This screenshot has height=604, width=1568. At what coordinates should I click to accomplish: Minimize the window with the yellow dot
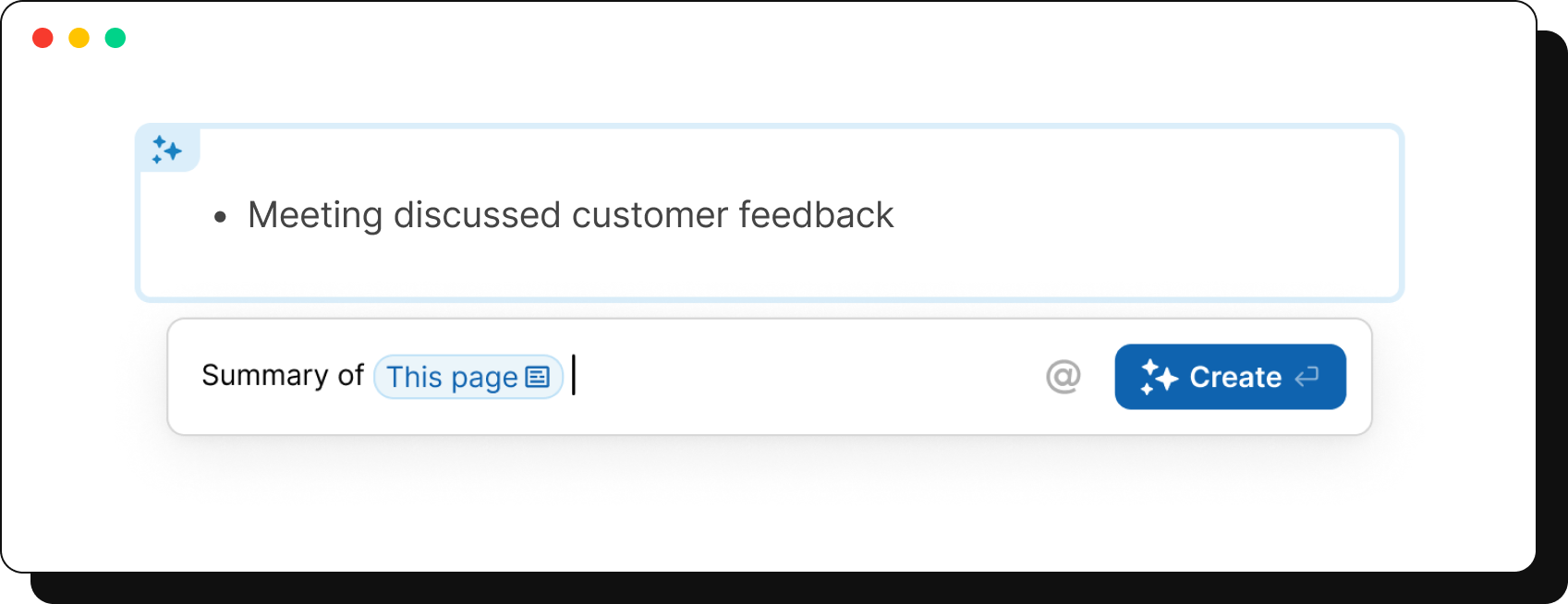(x=79, y=38)
